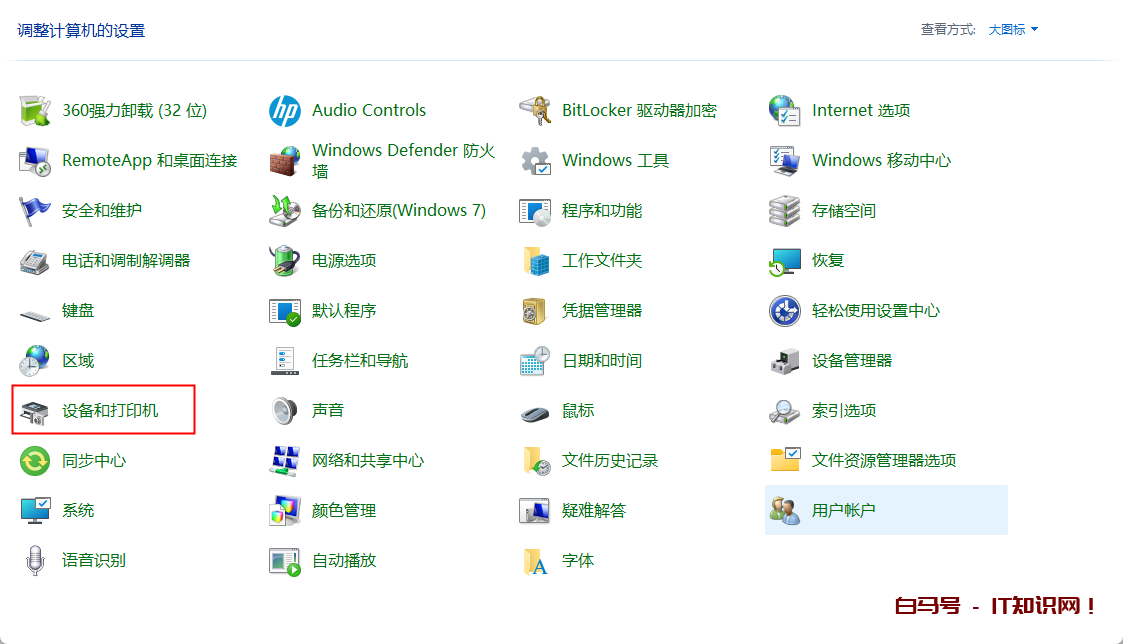Open the 疑难解答 troubleshooting item

coord(593,511)
